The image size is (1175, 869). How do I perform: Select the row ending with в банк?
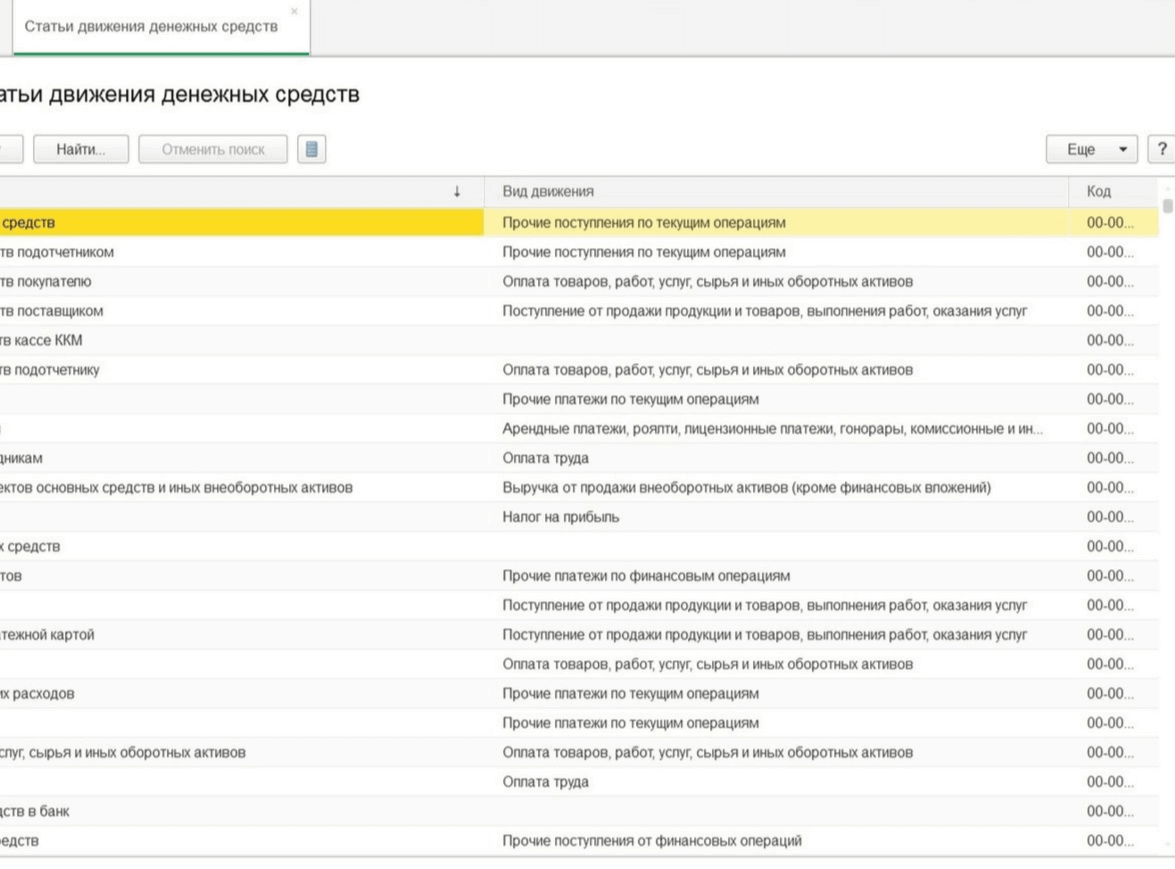click(x=35, y=811)
